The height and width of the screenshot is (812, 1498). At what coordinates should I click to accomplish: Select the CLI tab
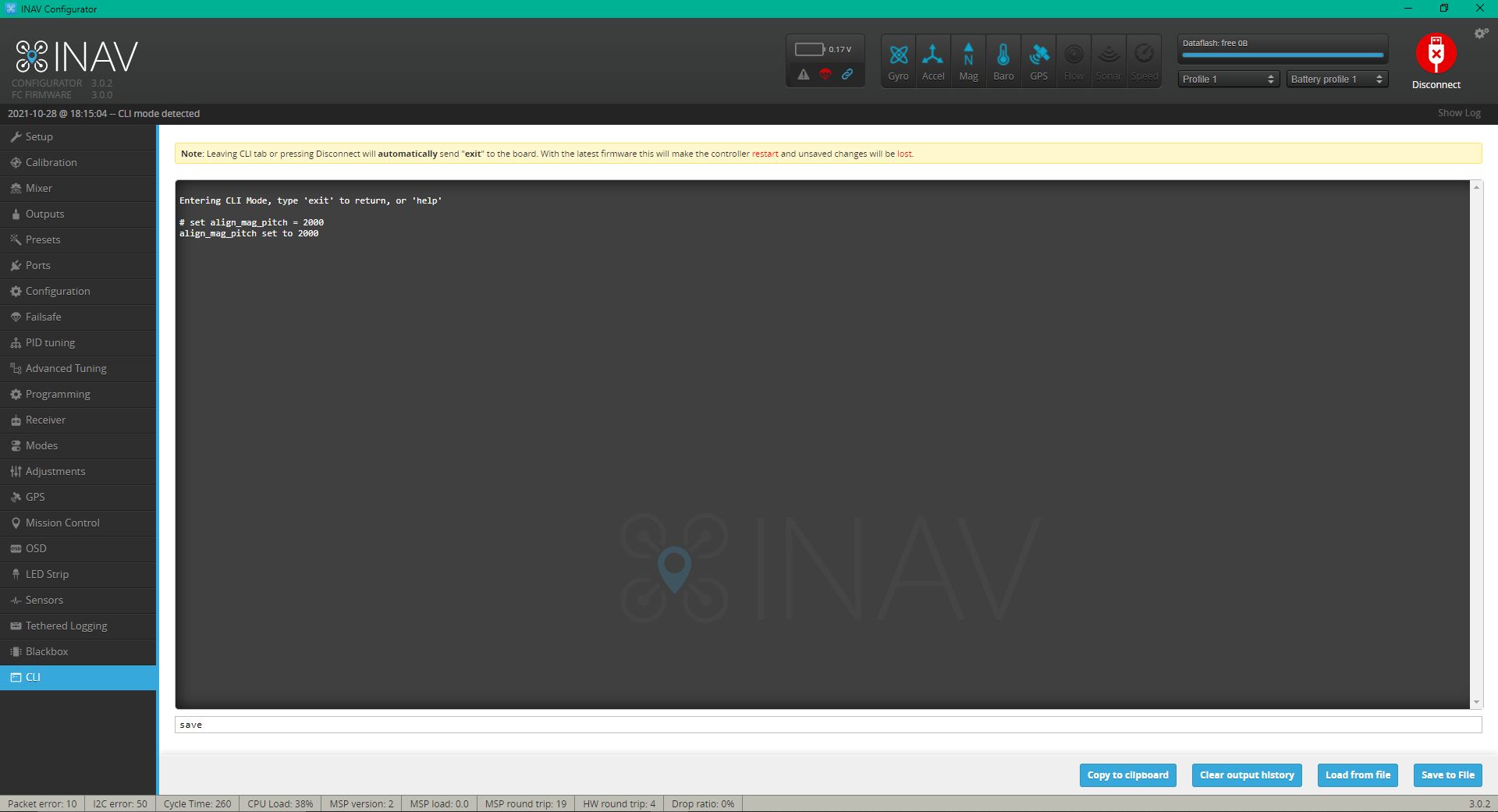(78, 677)
